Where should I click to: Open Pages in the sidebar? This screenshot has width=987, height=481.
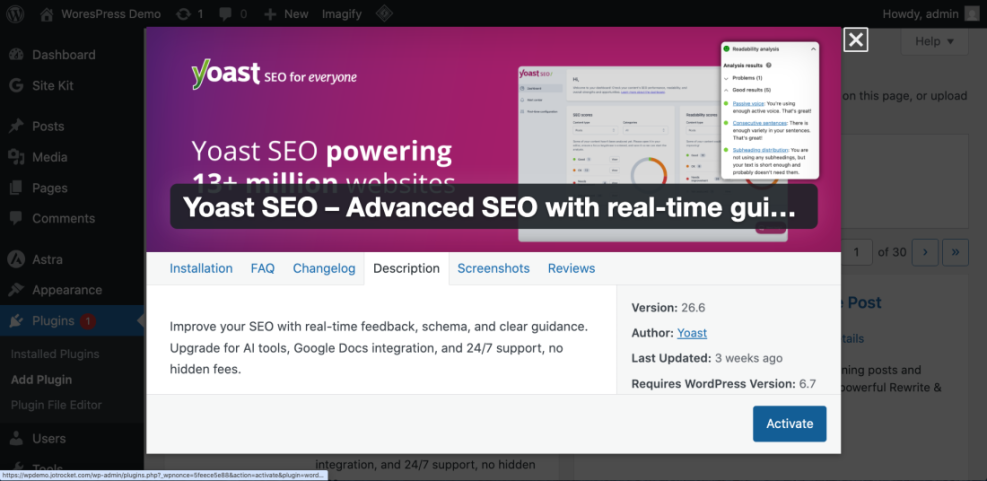[x=50, y=188]
